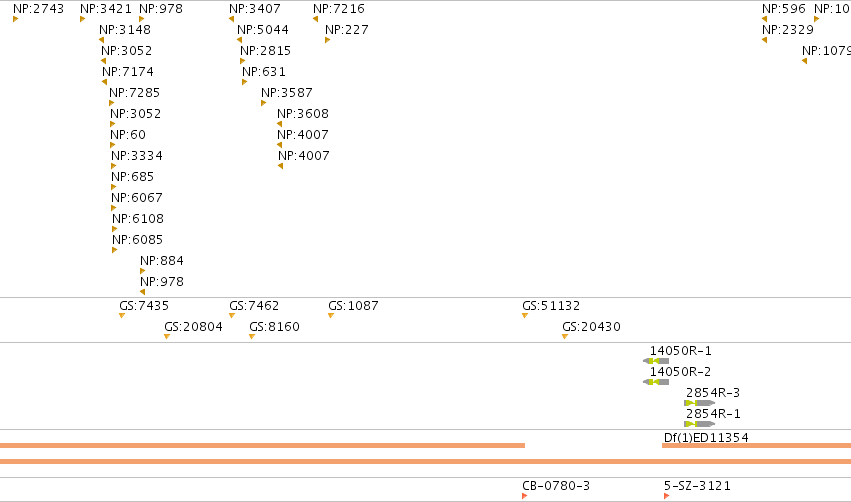Screen dimensions: 851x502
Task: Click the 2854R-3 arrow glyph
Action: coord(700,403)
